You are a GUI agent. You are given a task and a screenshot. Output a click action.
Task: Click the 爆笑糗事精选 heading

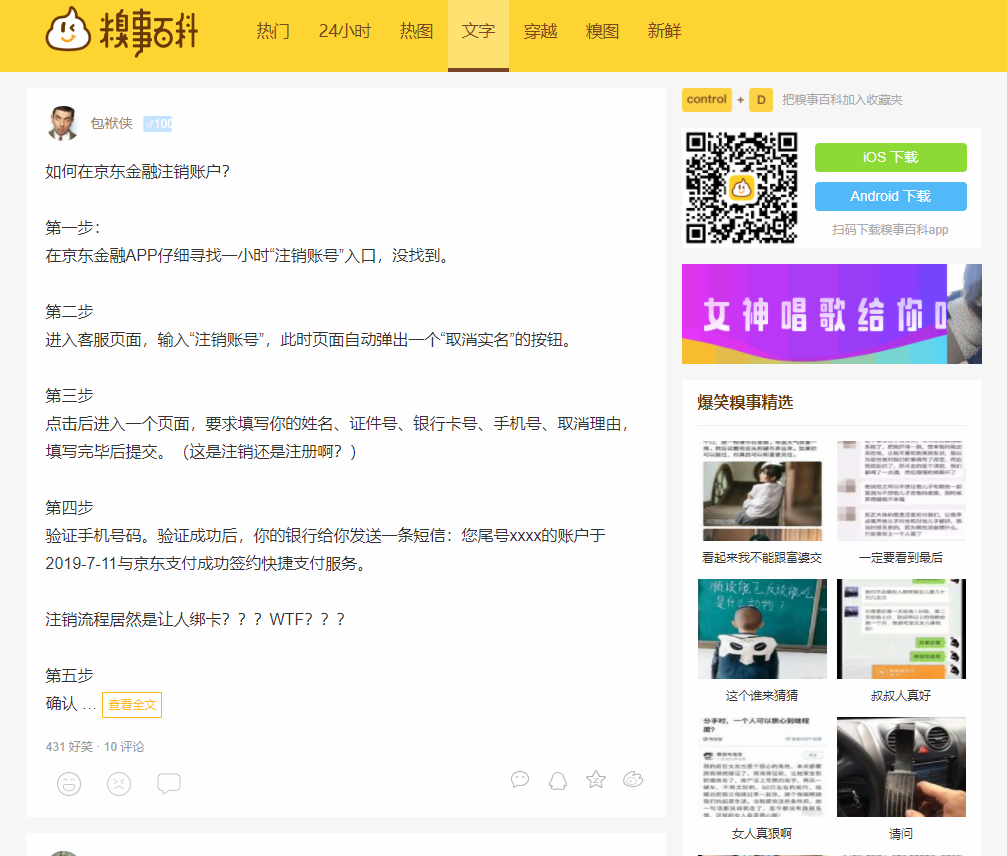745,403
